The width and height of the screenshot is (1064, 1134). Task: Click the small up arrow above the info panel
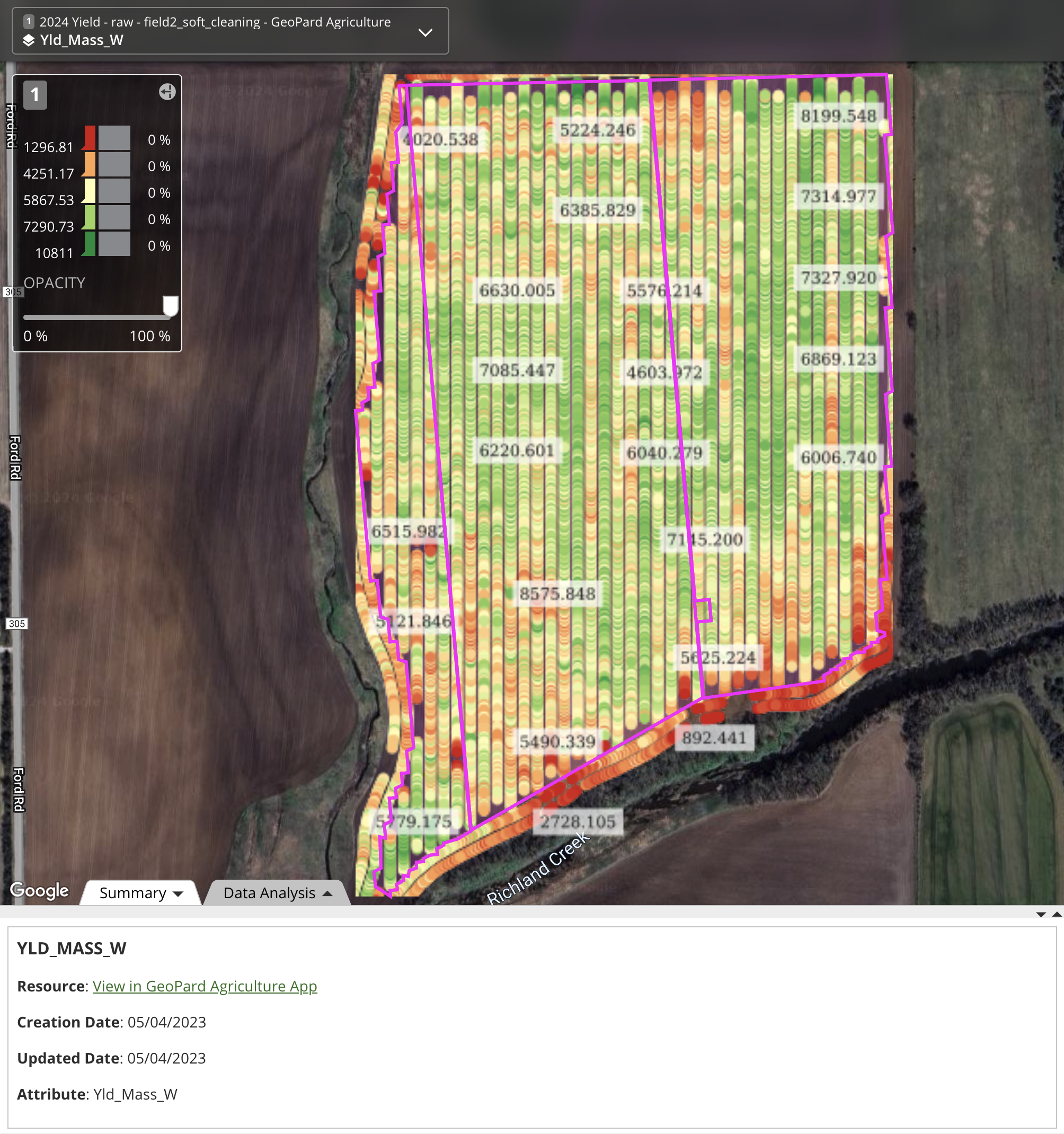1057,915
